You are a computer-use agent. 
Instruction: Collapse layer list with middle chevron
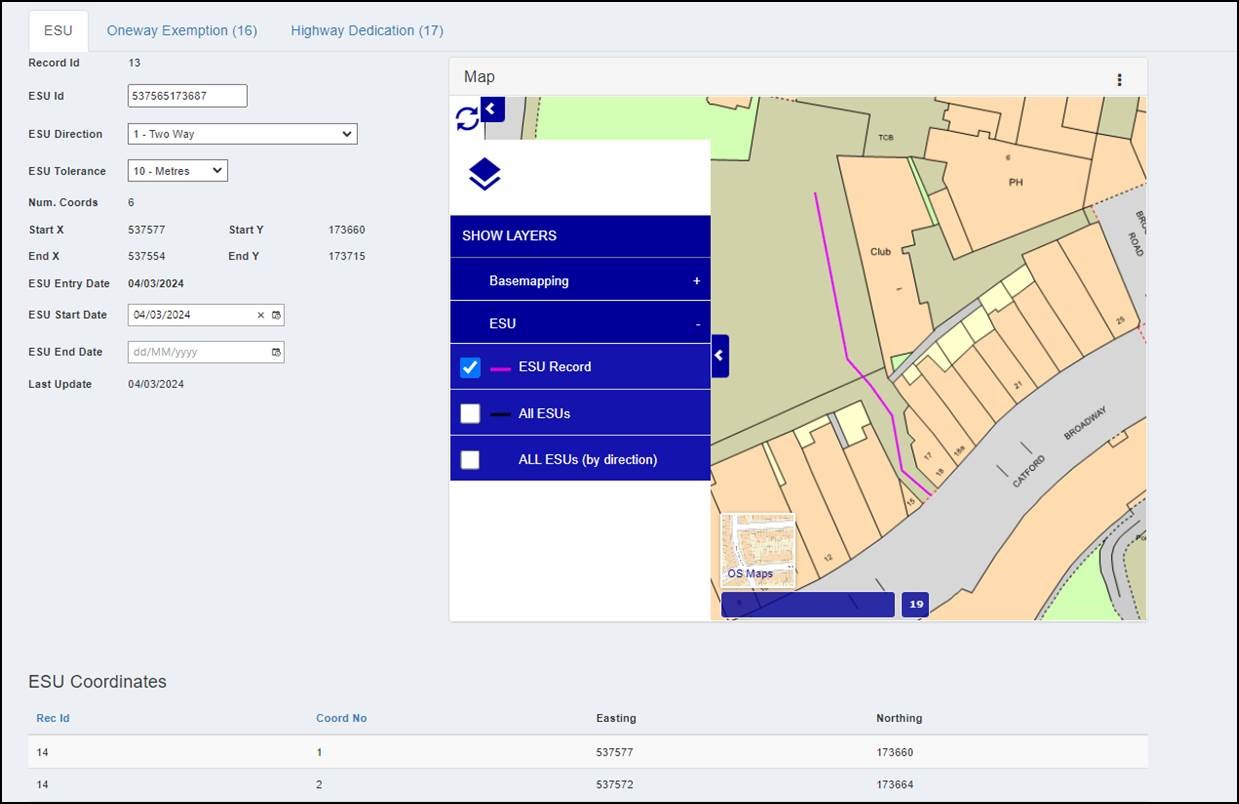point(720,356)
